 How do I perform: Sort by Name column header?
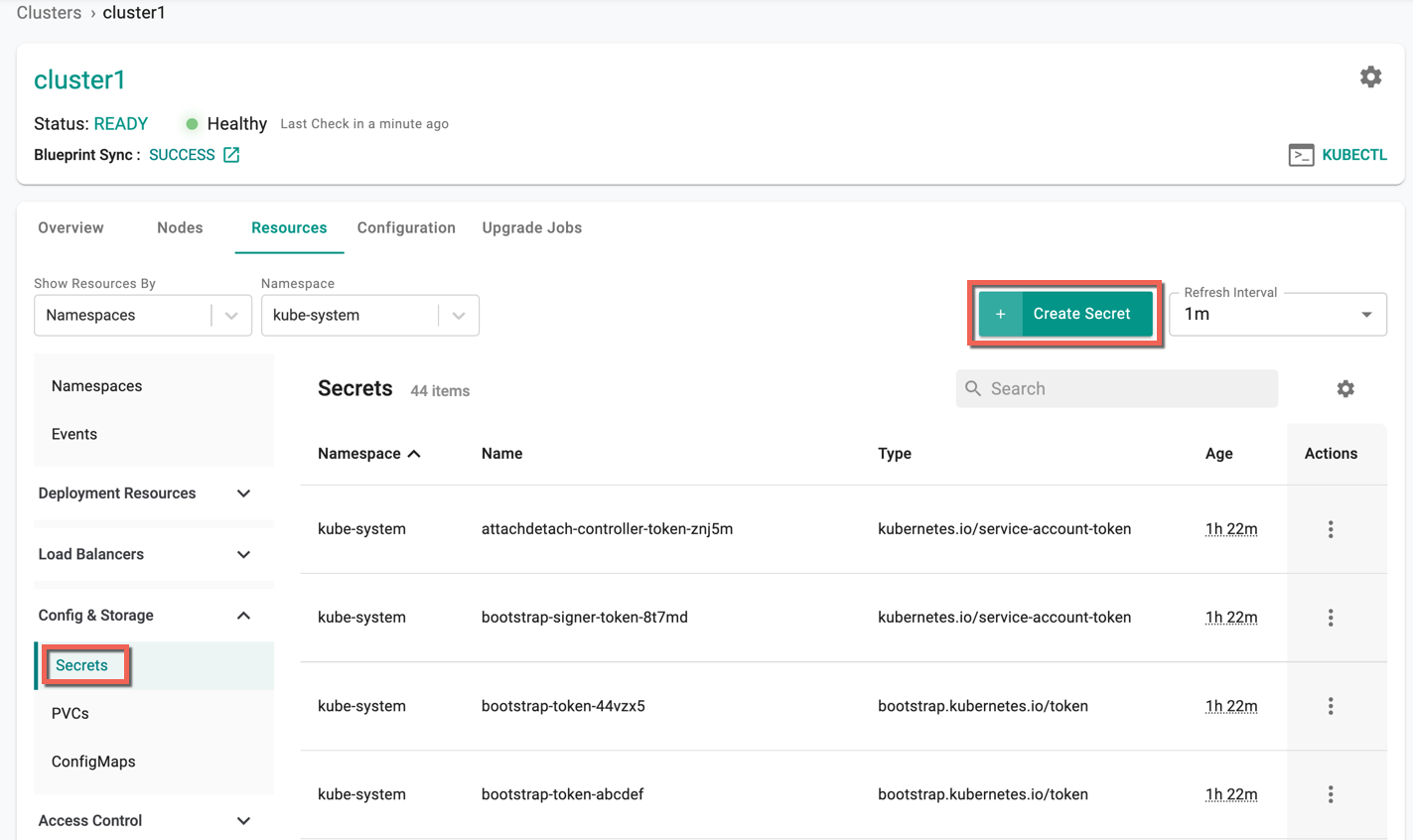point(501,454)
